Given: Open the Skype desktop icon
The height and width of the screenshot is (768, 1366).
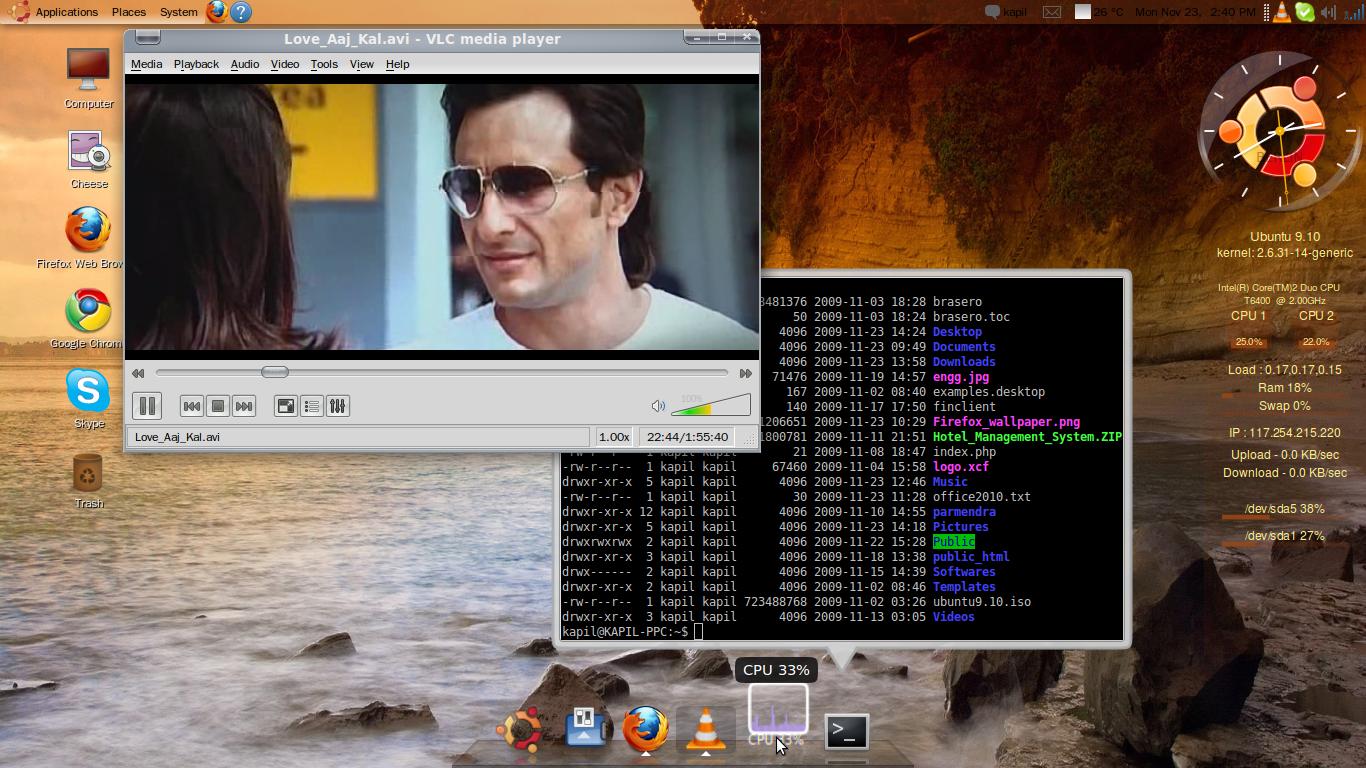Looking at the screenshot, I should tap(88, 399).
